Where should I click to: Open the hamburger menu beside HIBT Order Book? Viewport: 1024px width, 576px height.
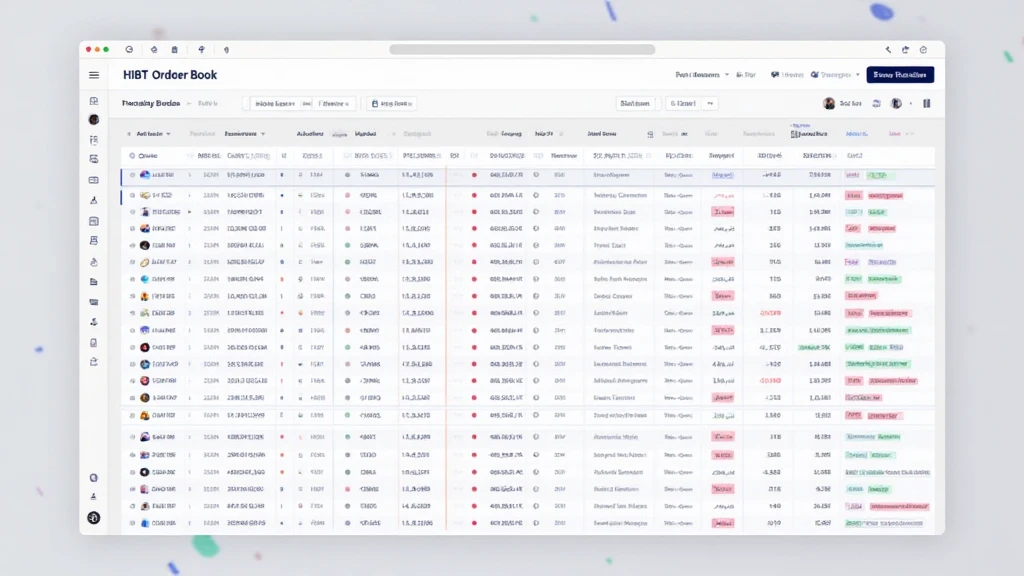click(x=94, y=75)
